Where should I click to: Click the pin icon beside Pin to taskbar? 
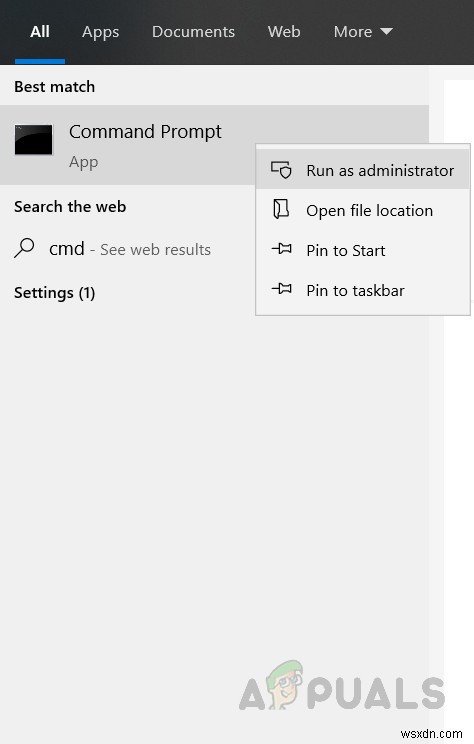(x=282, y=288)
